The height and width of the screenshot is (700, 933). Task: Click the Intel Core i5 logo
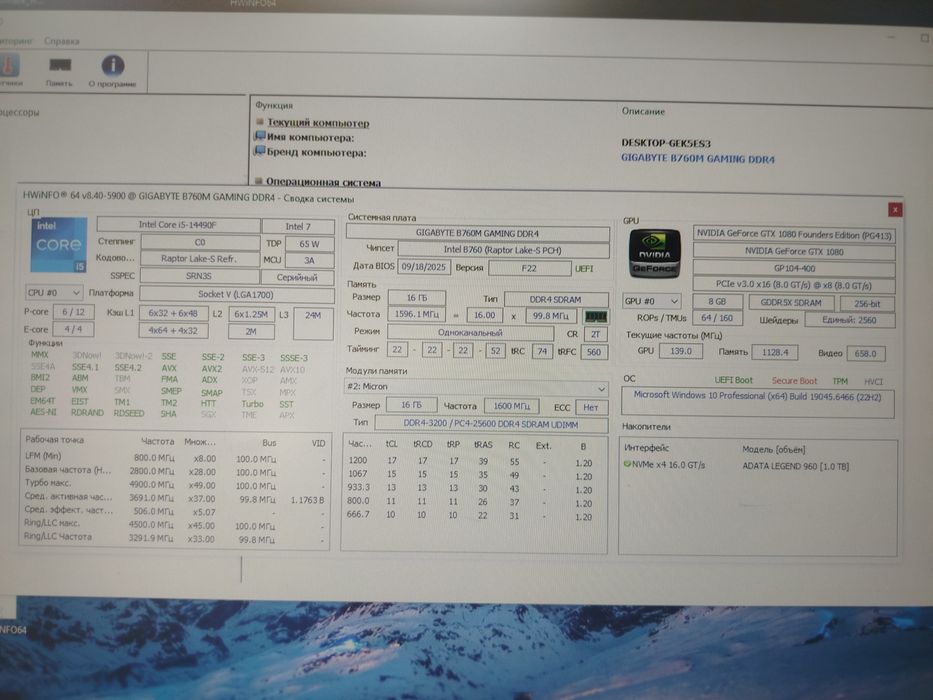(58, 245)
